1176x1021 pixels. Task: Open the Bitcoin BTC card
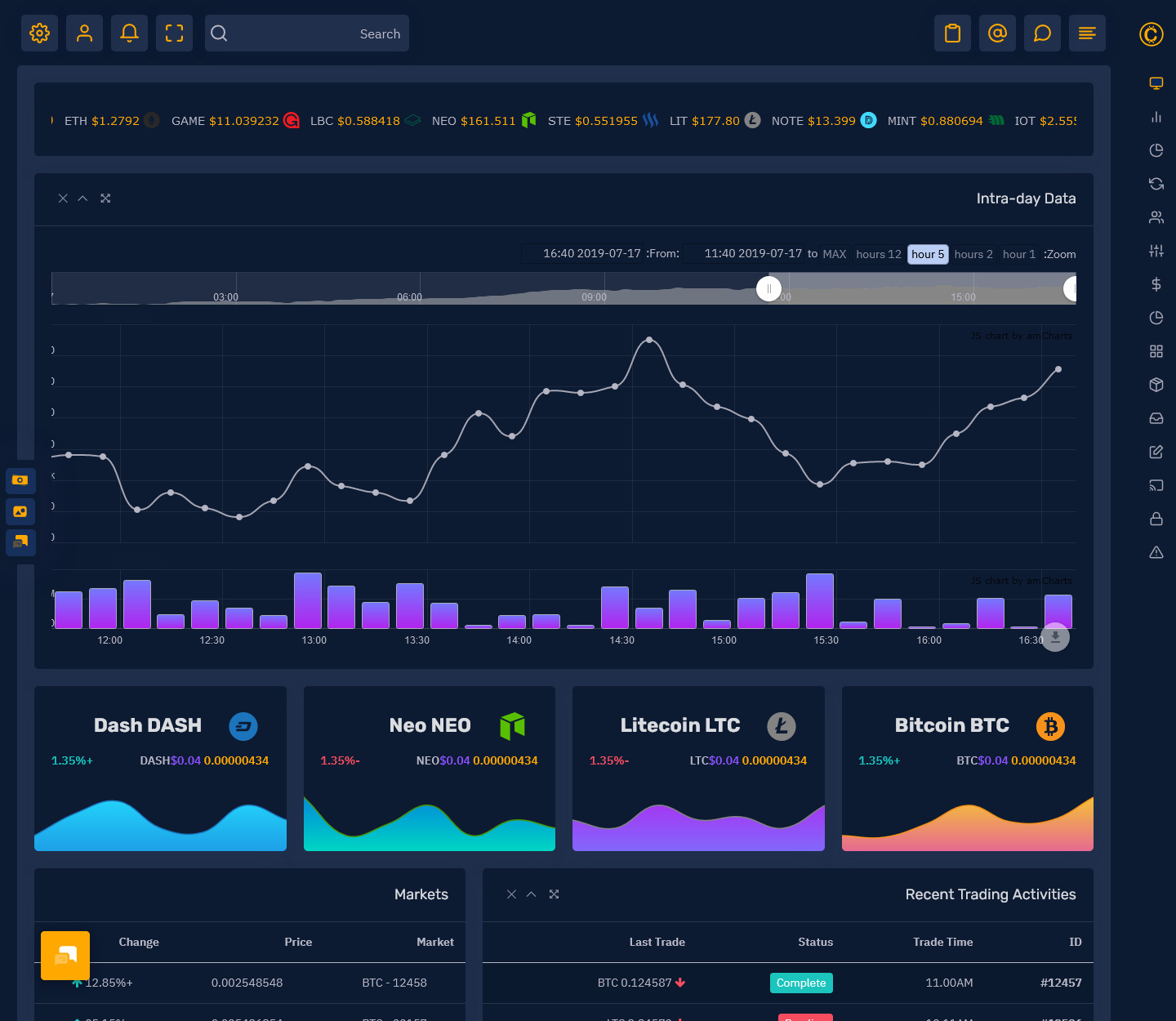click(x=968, y=769)
